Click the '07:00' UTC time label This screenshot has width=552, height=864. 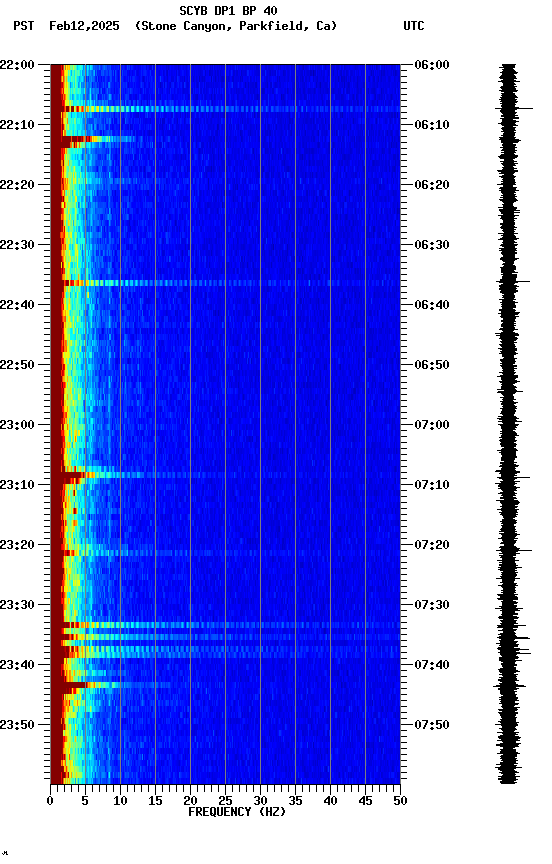pos(432,425)
